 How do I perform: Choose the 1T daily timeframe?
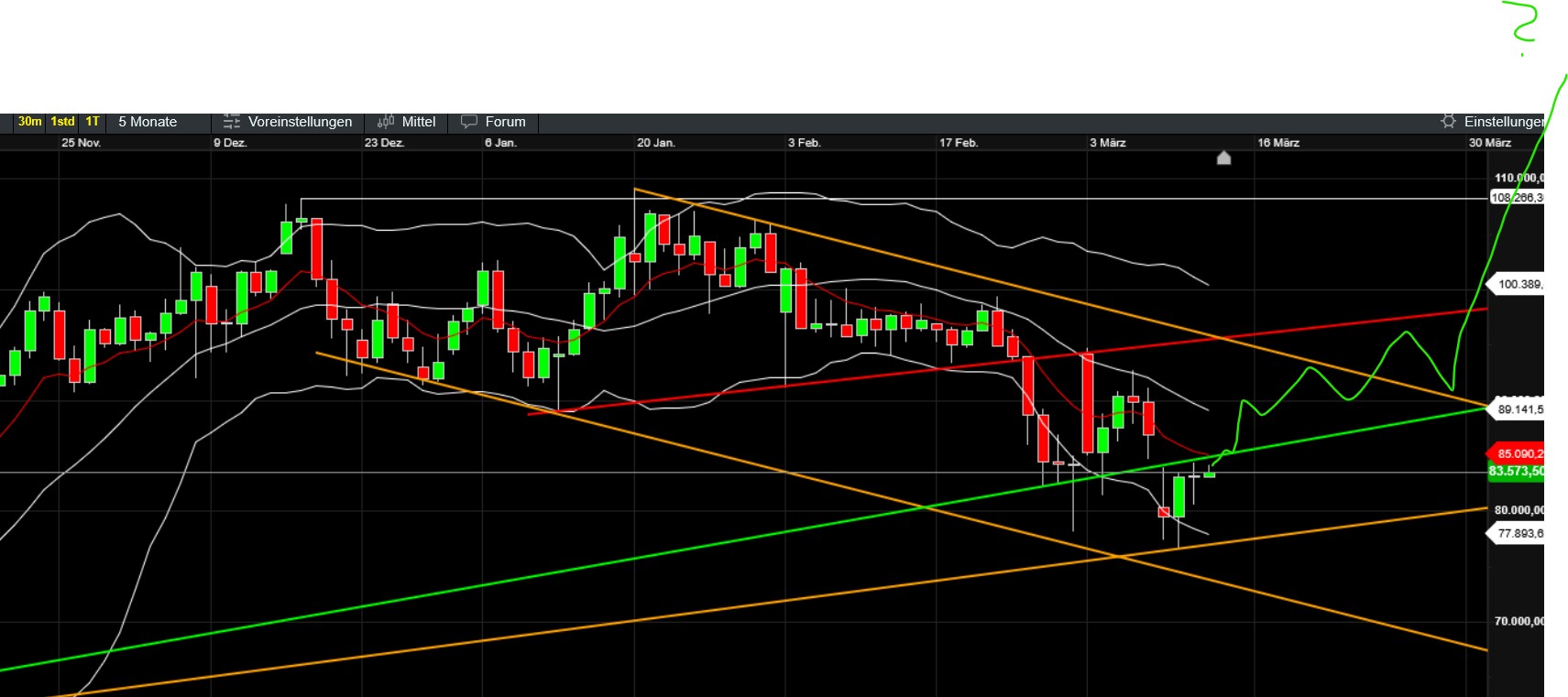93,122
